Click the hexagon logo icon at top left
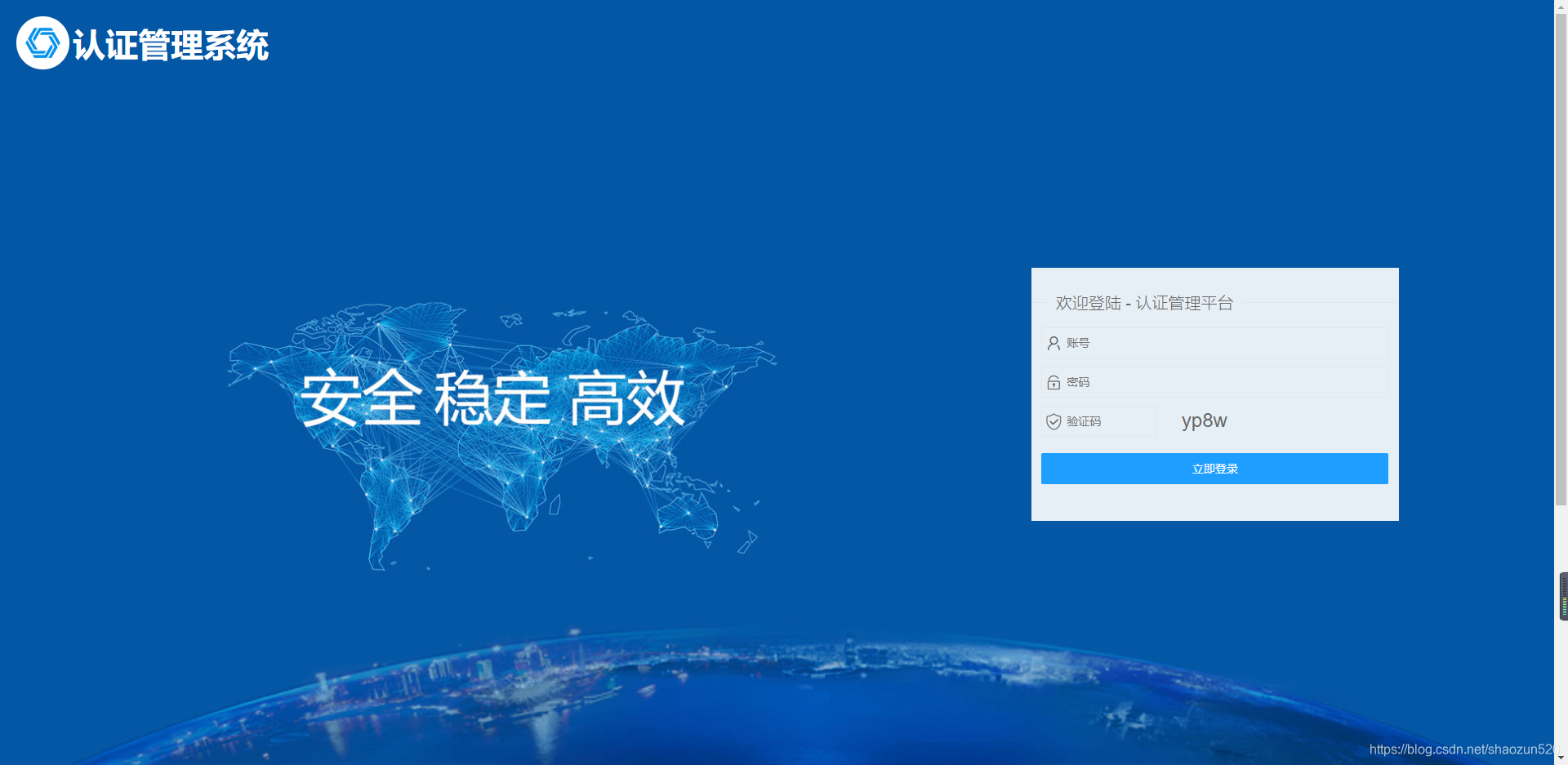 point(42,43)
